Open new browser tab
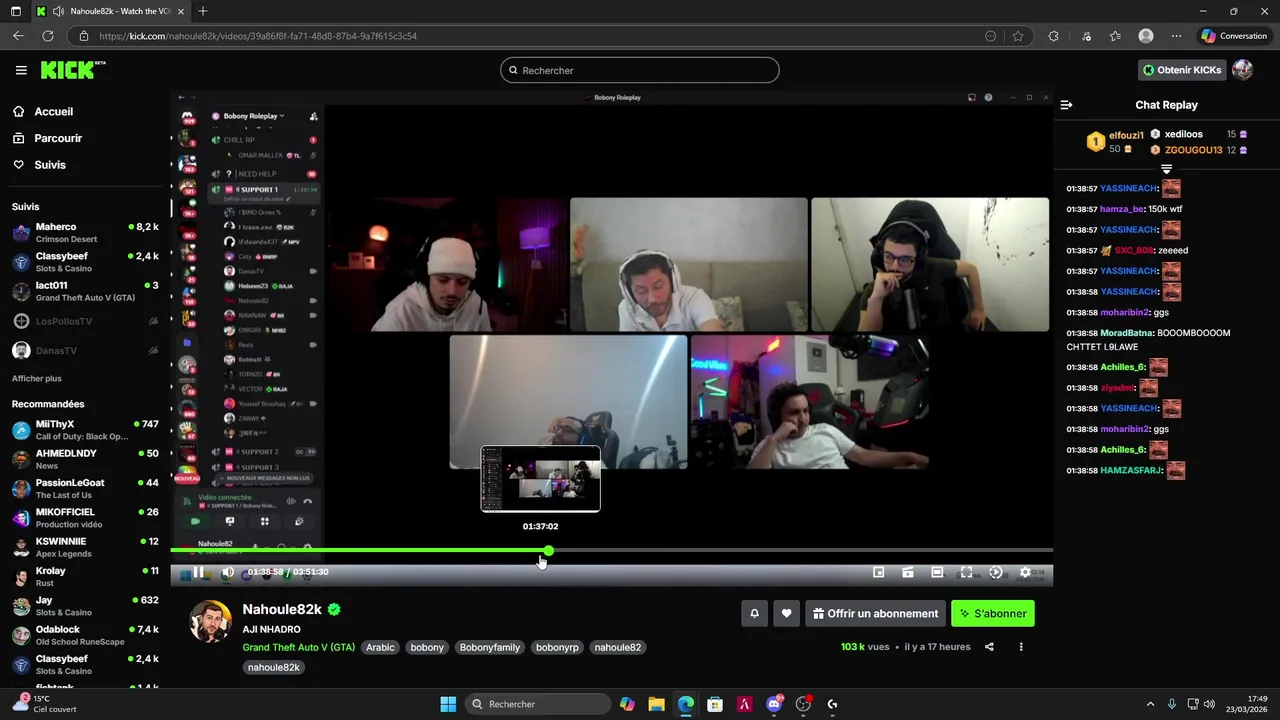 [203, 11]
